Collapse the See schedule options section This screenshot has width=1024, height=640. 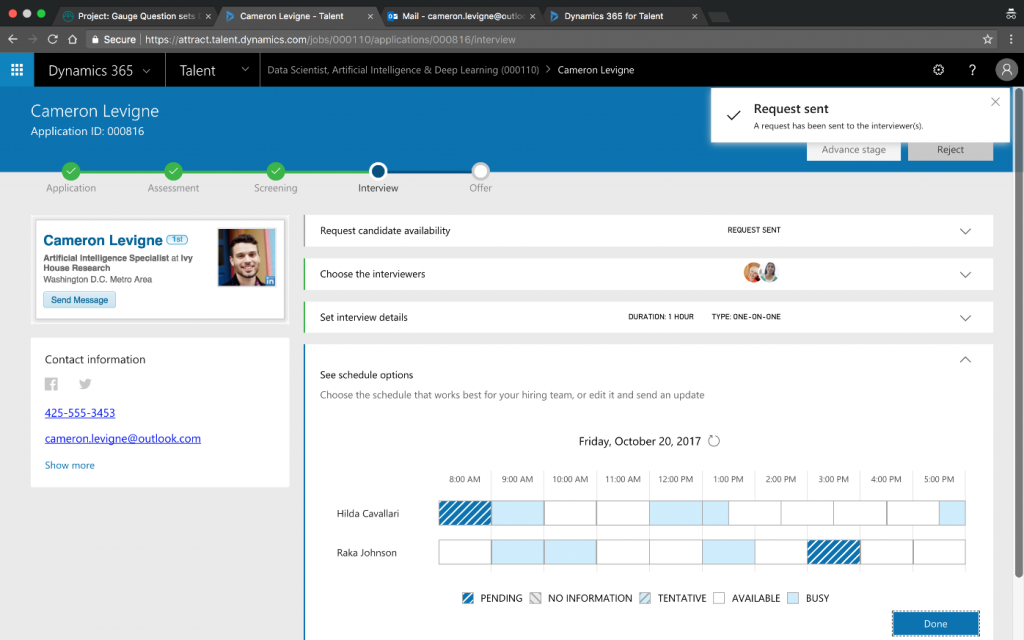(x=965, y=360)
